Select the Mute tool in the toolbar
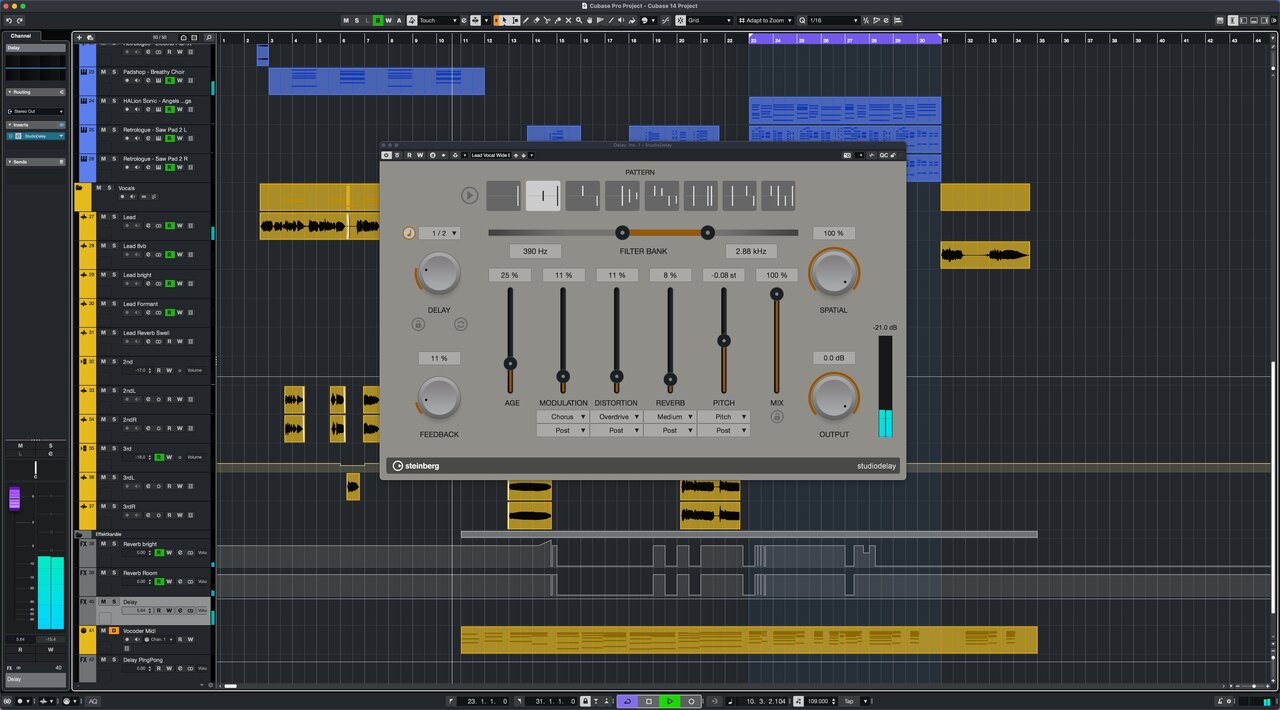 (x=569, y=20)
